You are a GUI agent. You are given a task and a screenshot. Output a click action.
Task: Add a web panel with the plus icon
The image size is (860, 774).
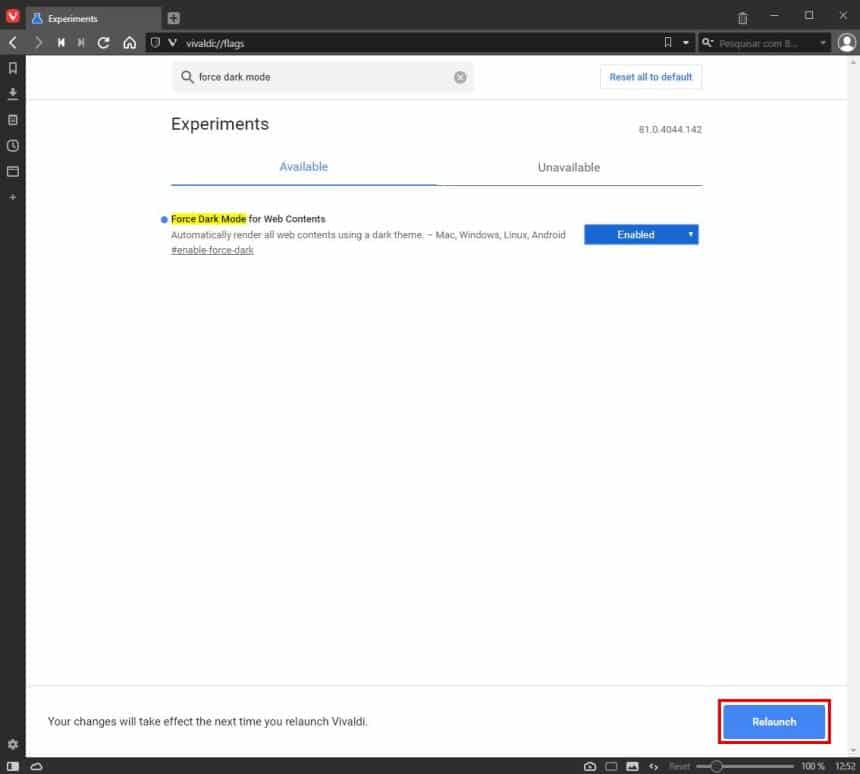(x=13, y=197)
